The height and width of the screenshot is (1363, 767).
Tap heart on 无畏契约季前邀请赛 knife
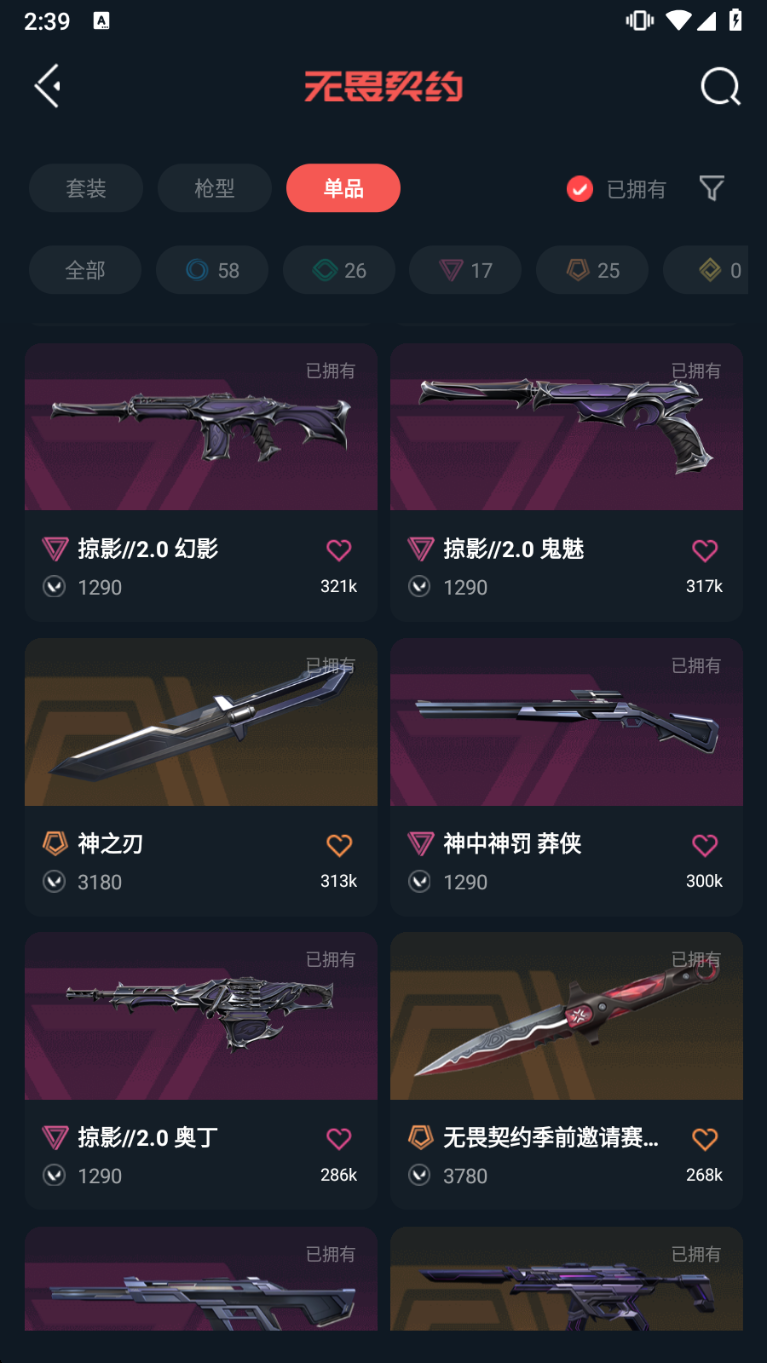click(705, 1138)
